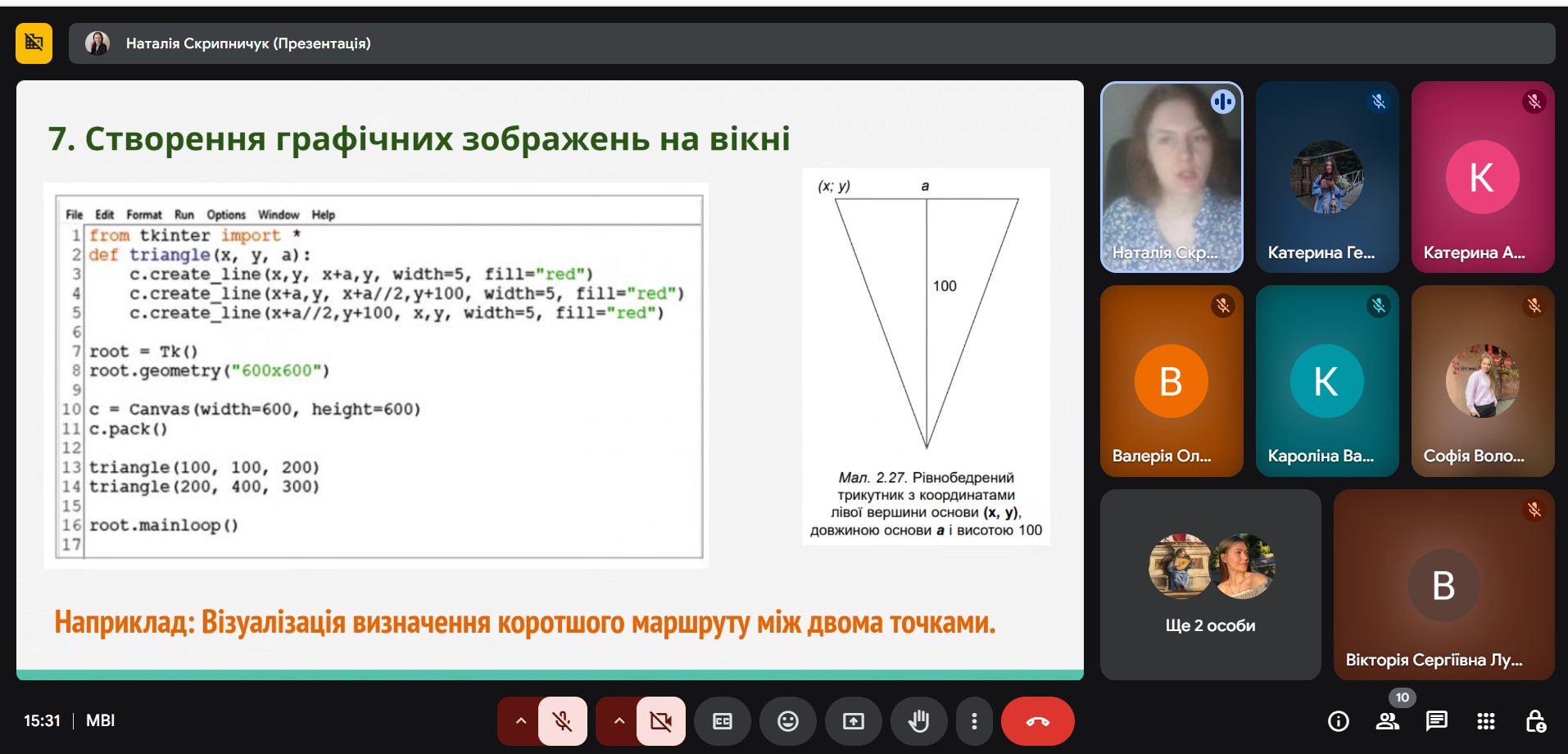Select the Софія Воло... participant tile
This screenshot has height=754, width=1568.
coord(1483,381)
